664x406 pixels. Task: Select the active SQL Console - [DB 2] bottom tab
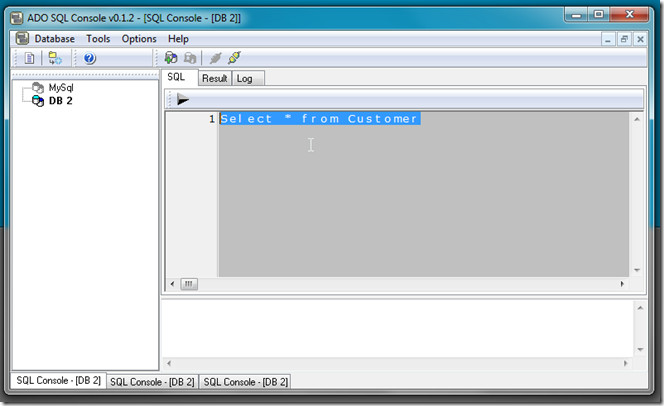59,380
